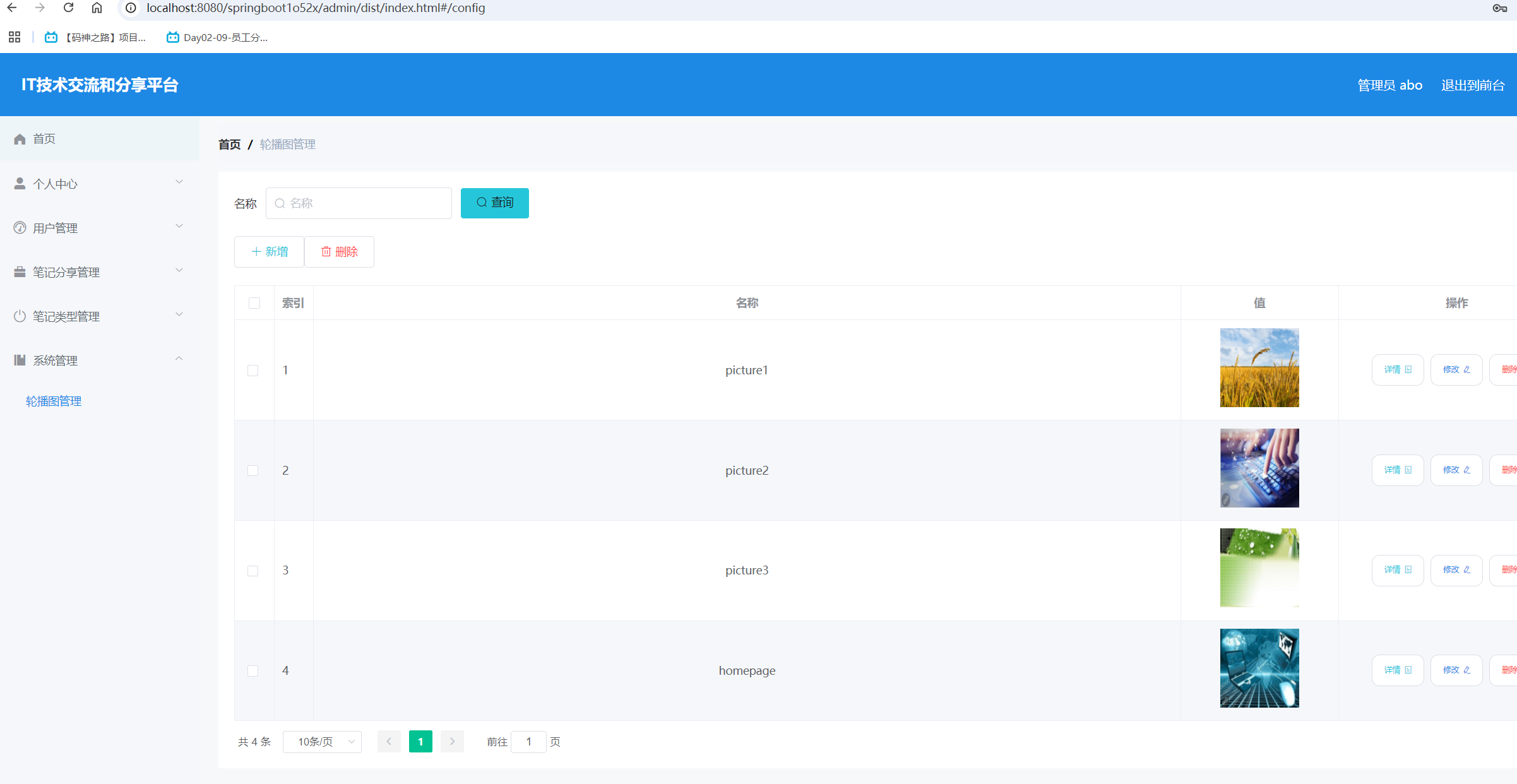Tick the select-all header checkbox
The image size is (1517, 784).
254,303
